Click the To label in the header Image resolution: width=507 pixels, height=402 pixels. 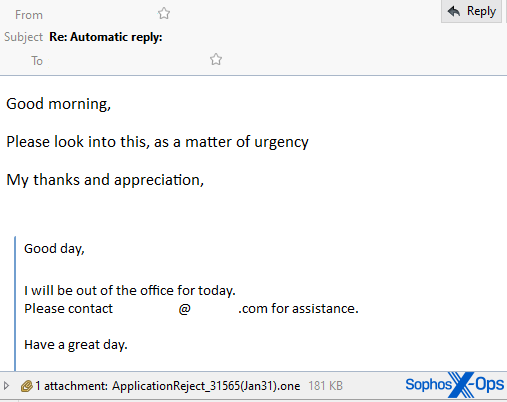click(37, 61)
